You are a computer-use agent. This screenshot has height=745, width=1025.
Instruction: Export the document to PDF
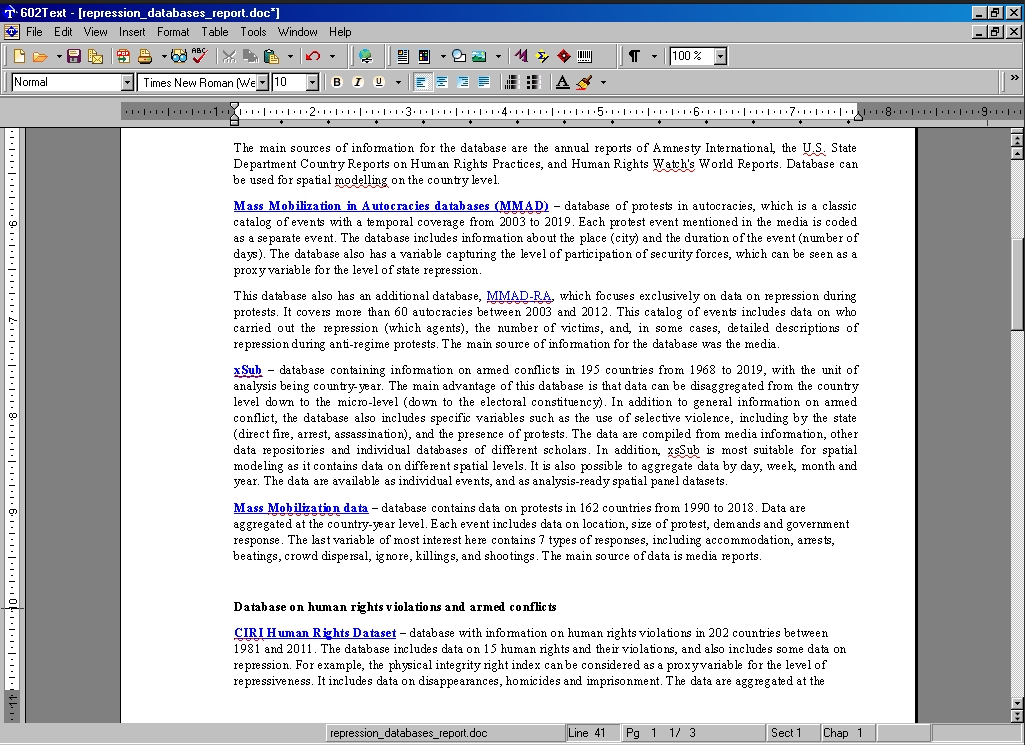click(123, 56)
